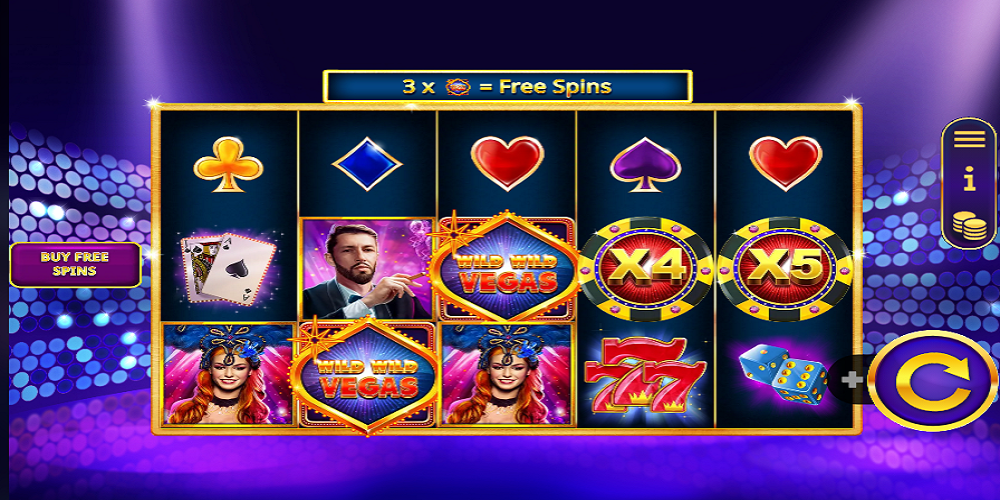1000x500 pixels.
Task: Click the red heart in third reel
Action: pos(507,163)
